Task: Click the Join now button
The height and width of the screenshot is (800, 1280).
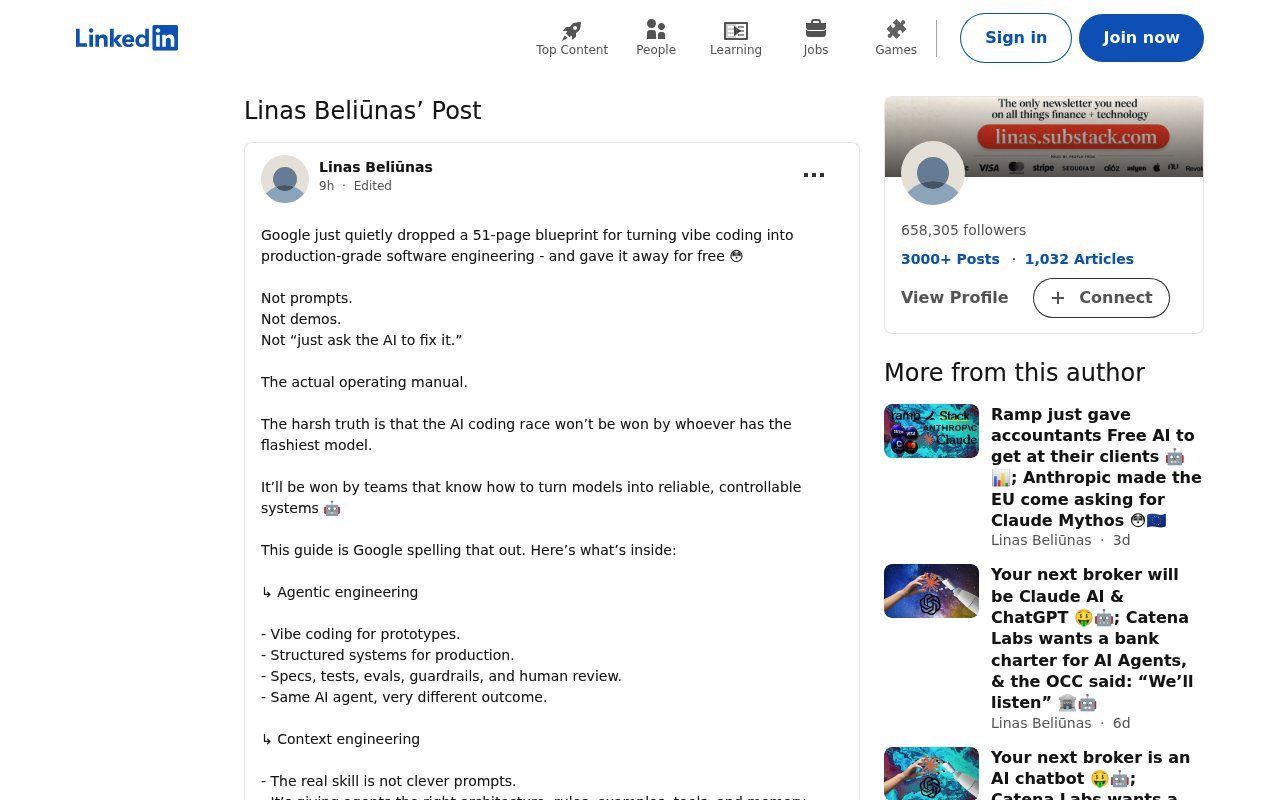Action: coord(1141,38)
